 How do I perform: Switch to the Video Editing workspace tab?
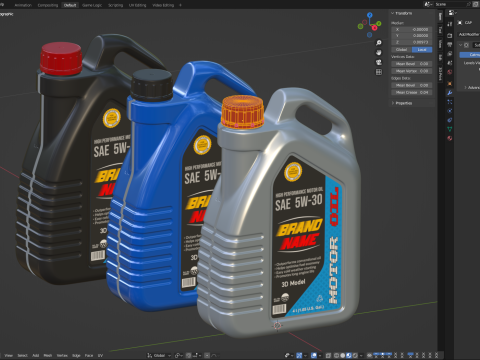click(x=163, y=5)
